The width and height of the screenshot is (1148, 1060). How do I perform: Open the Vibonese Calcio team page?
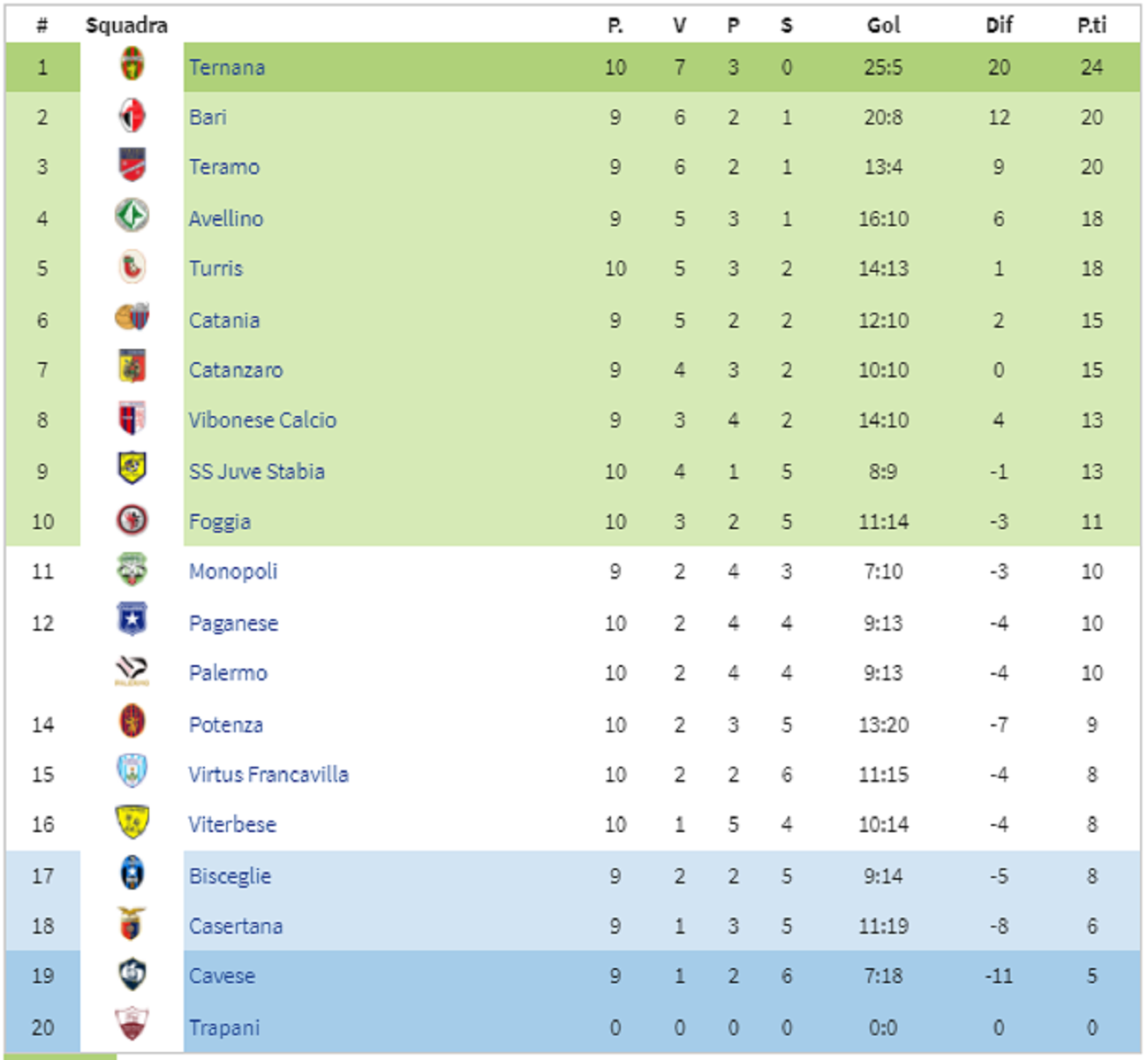coord(262,420)
